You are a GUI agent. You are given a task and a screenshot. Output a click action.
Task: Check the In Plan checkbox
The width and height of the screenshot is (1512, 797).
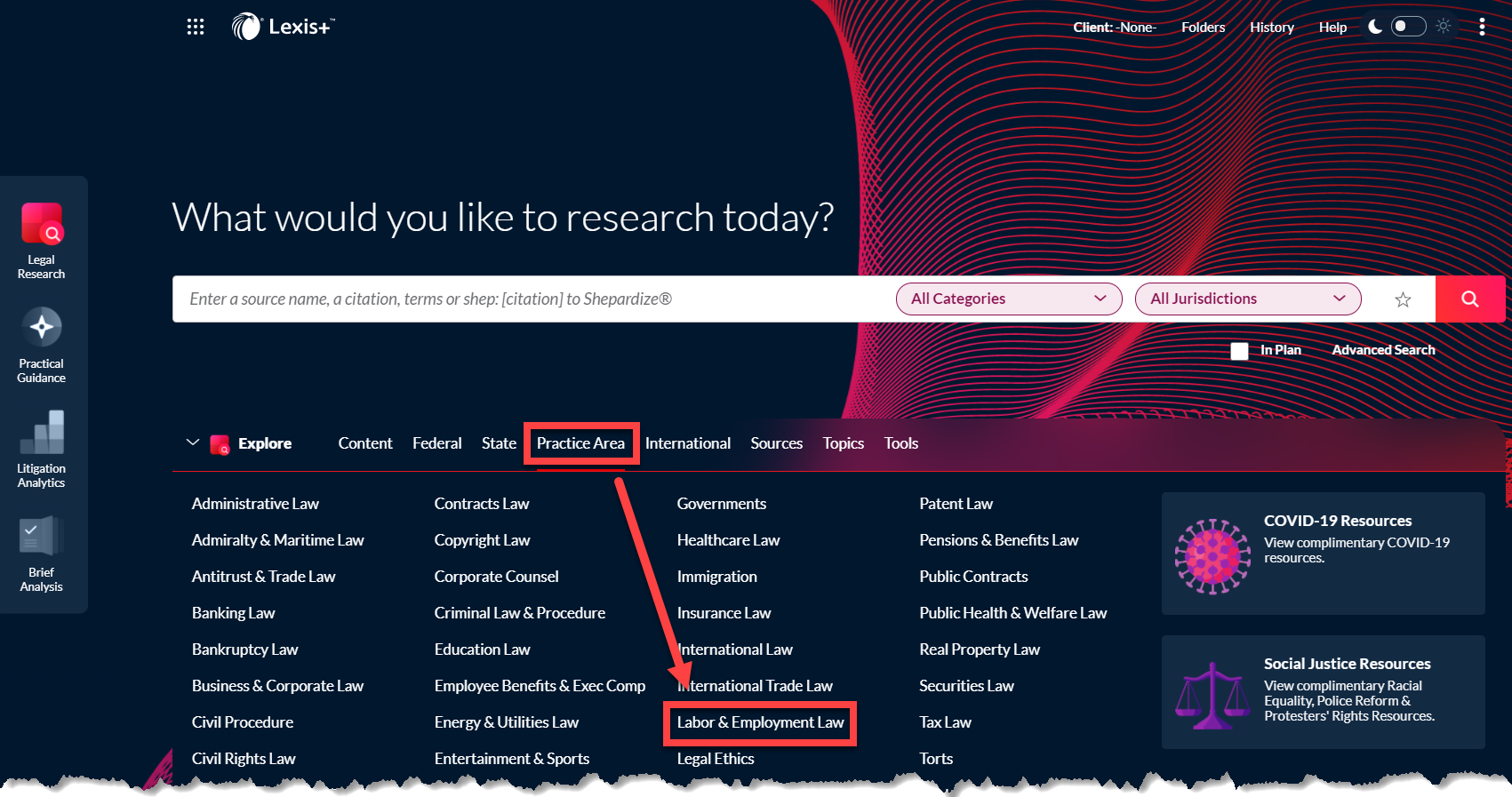1239,351
